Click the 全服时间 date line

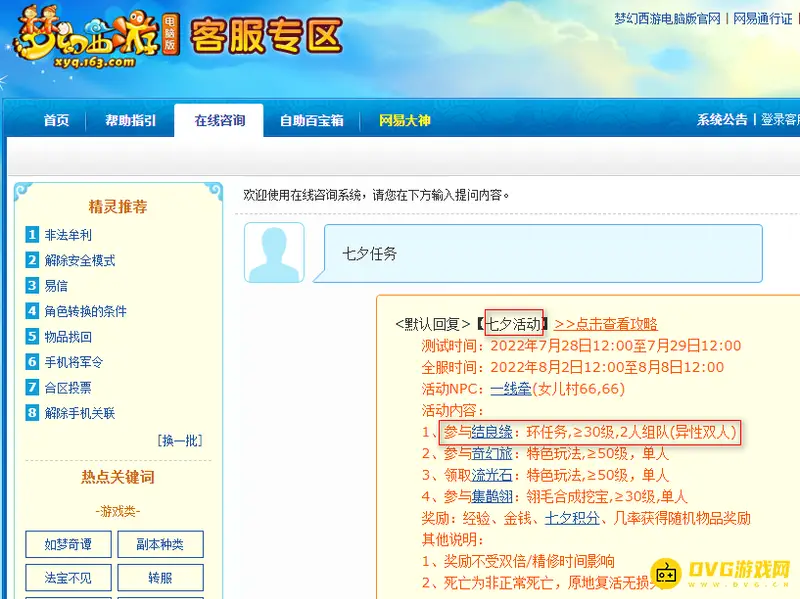click(572, 367)
